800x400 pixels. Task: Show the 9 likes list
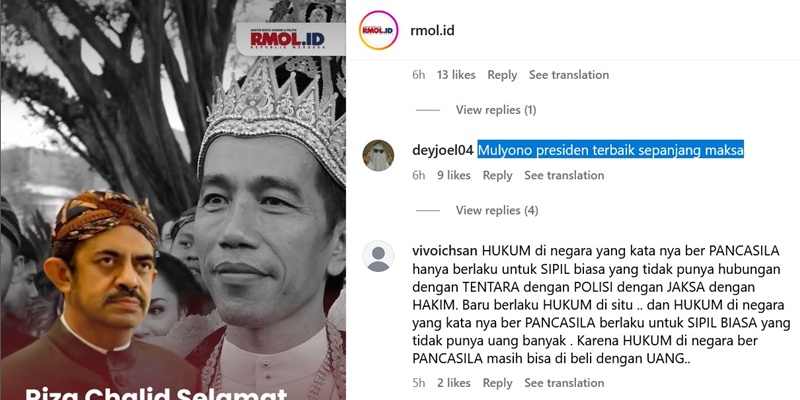click(x=454, y=176)
